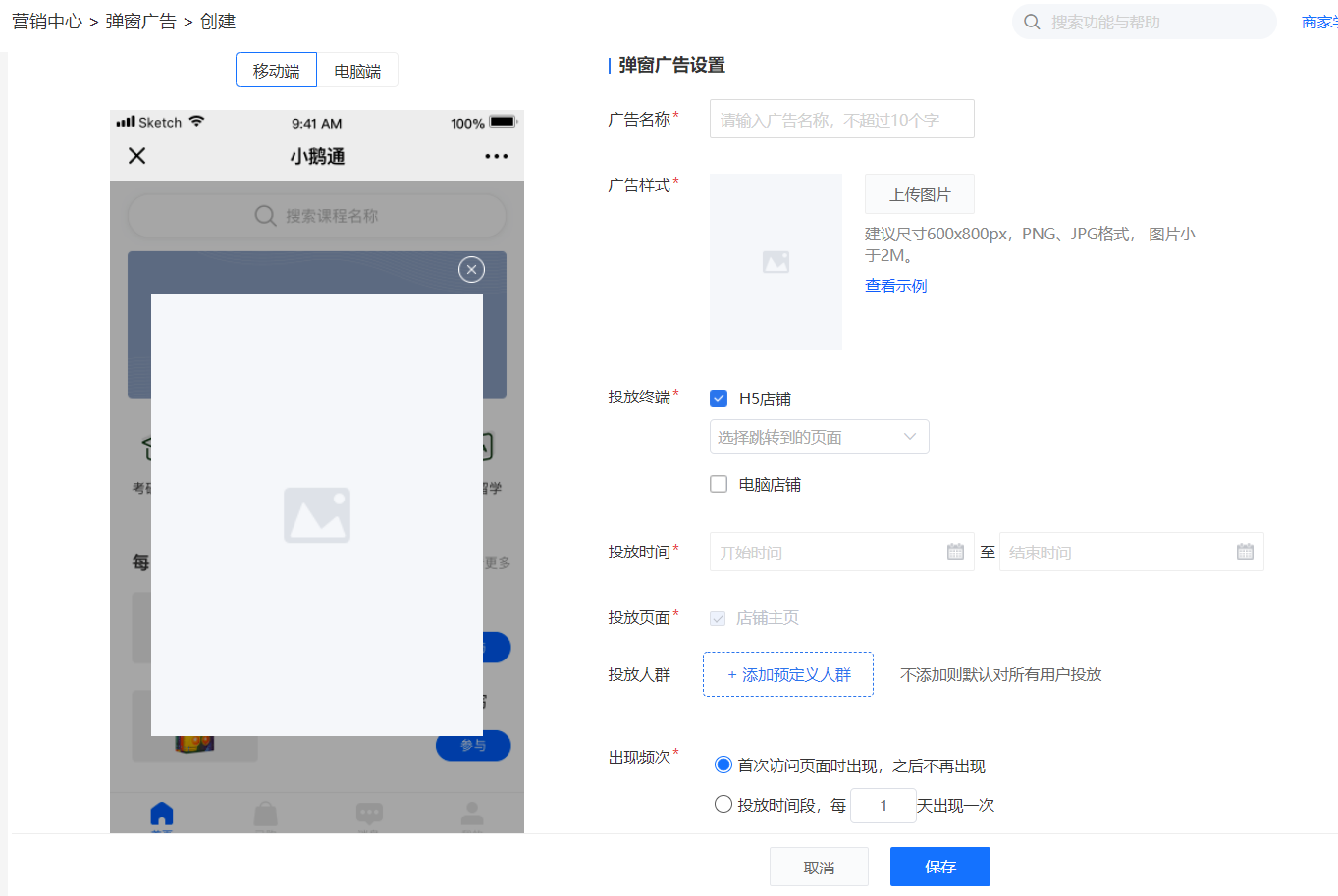Open the three-dots menu in the phone preview
The width and height of the screenshot is (1338, 896).
[x=497, y=156]
